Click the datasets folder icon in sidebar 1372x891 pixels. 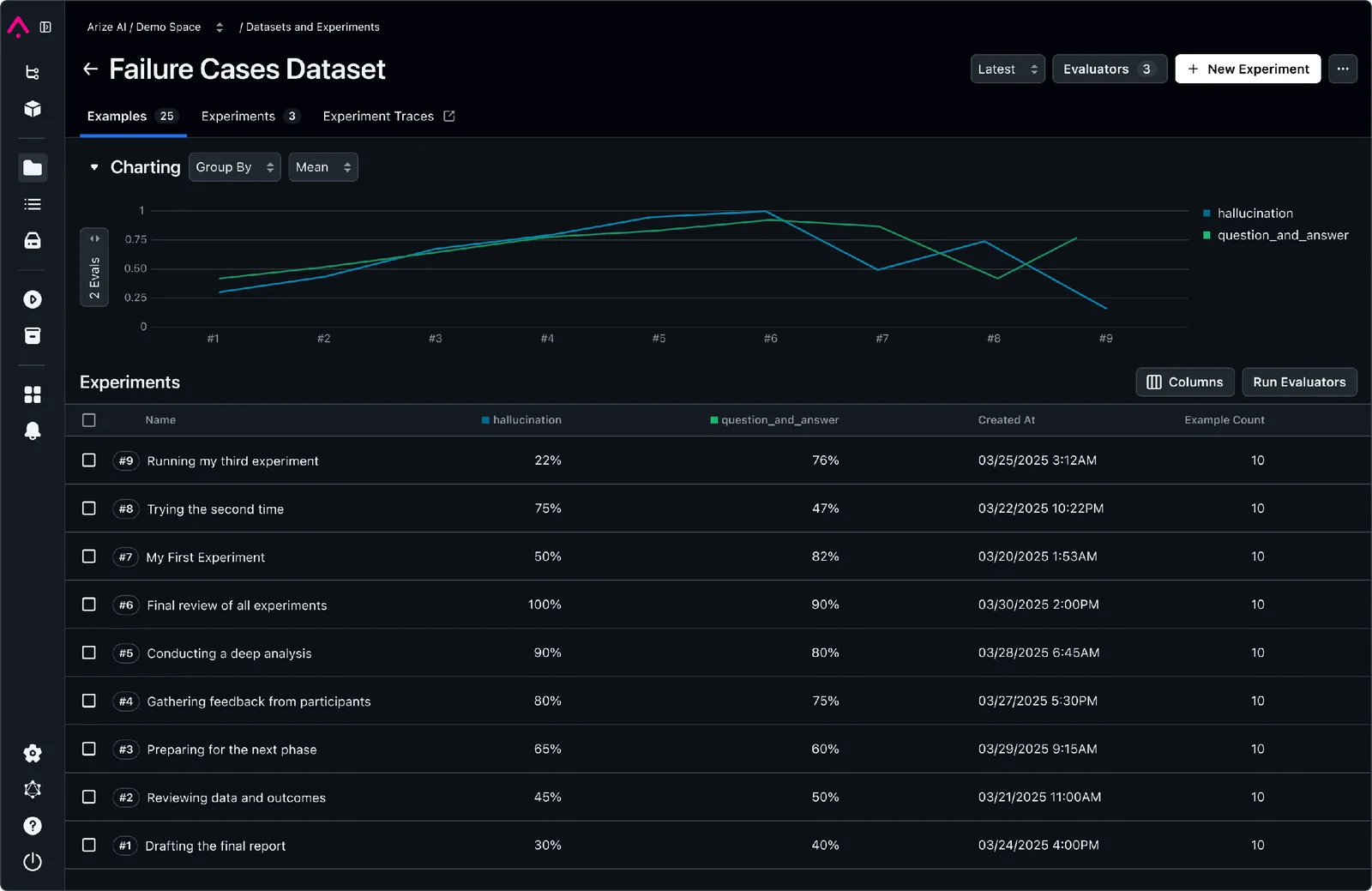(x=32, y=167)
